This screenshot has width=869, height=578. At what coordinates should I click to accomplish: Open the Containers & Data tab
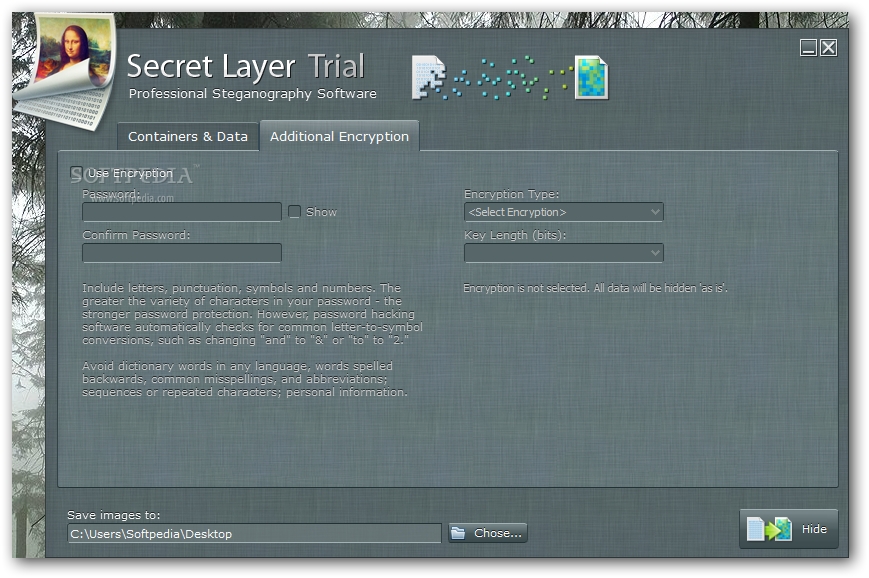(188, 136)
